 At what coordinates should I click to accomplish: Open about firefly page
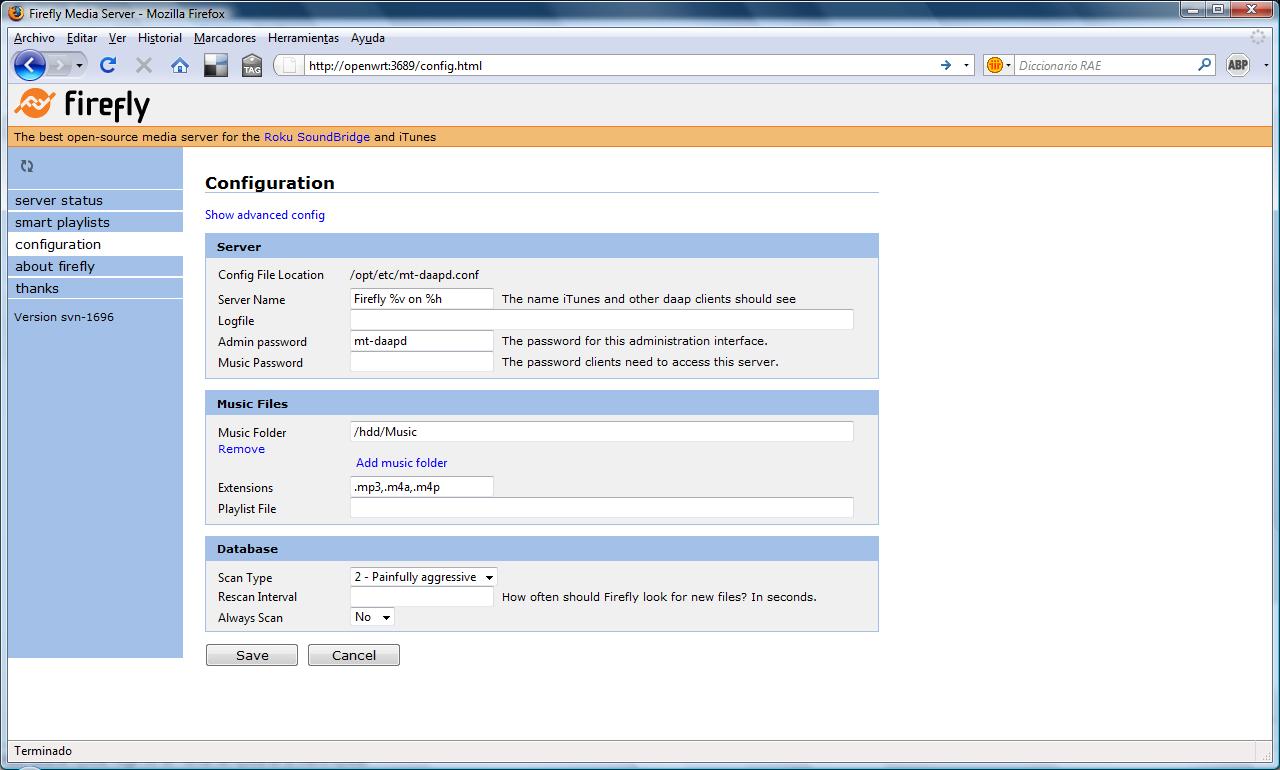coord(95,266)
